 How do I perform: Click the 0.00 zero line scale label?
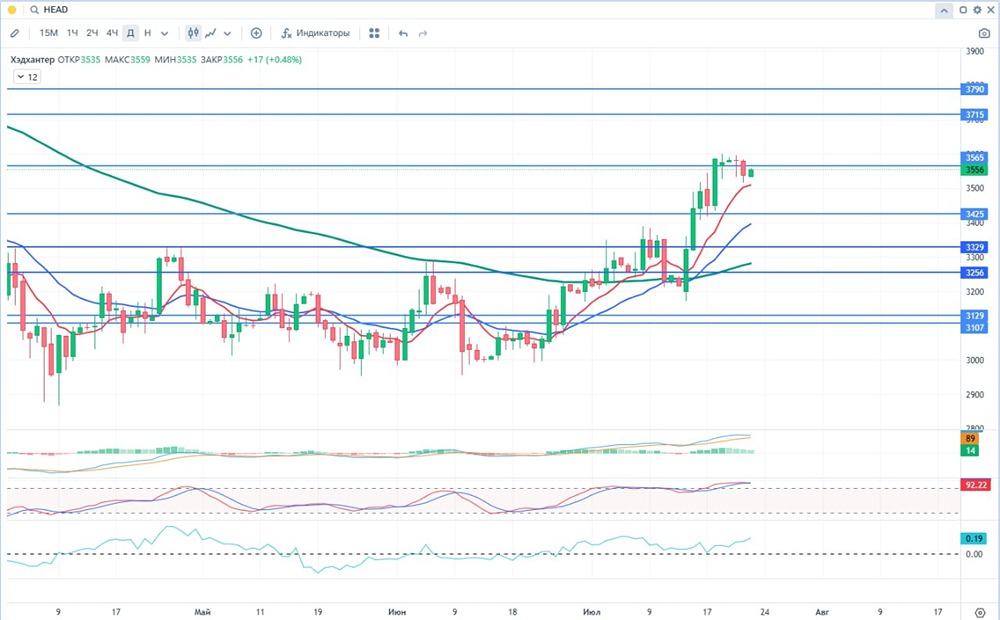pyautogui.click(x=974, y=554)
